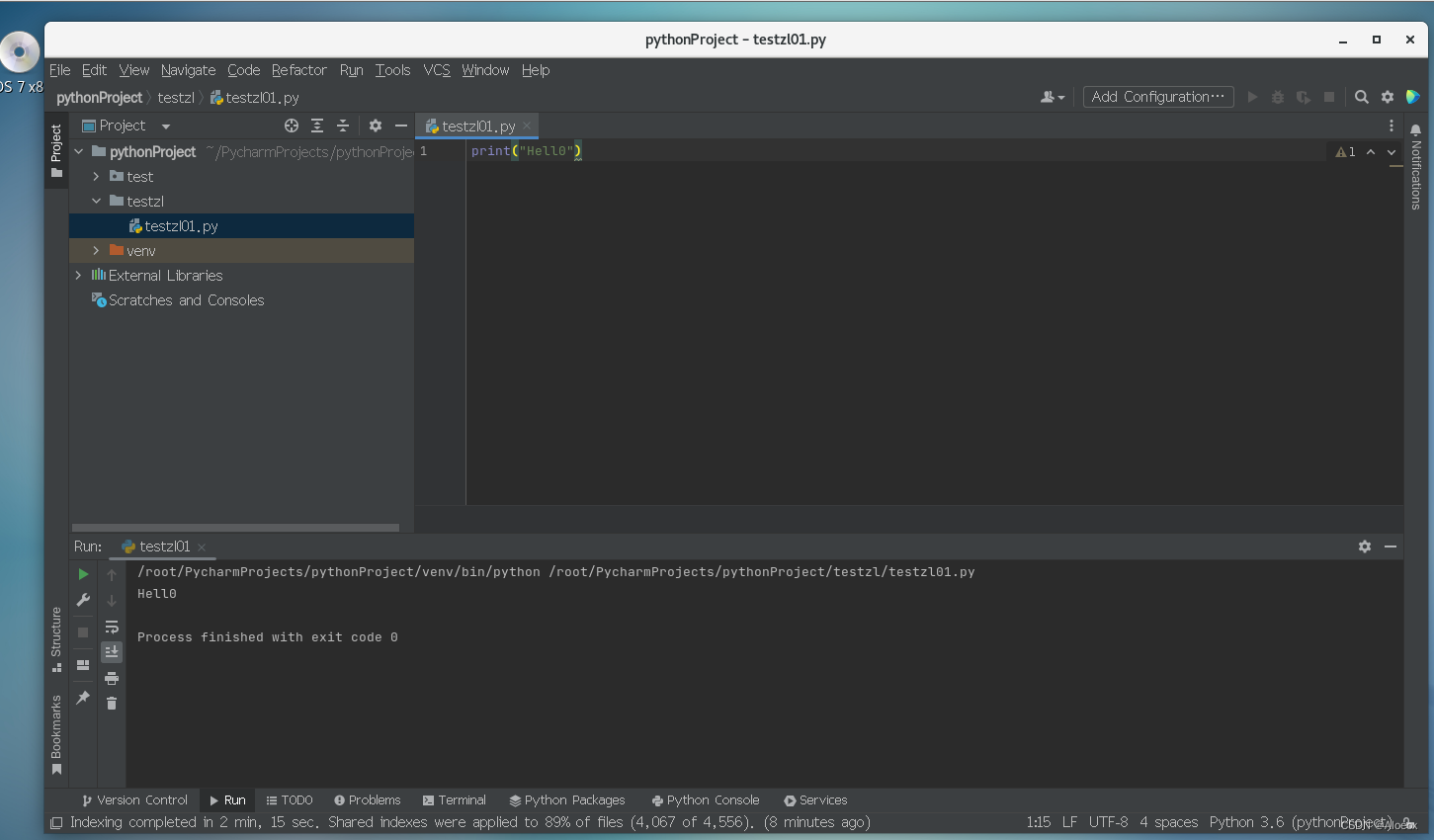Click the Restore Layout icon in Run panel
Image resolution: width=1434 pixels, height=840 pixels.
pyautogui.click(x=83, y=665)
